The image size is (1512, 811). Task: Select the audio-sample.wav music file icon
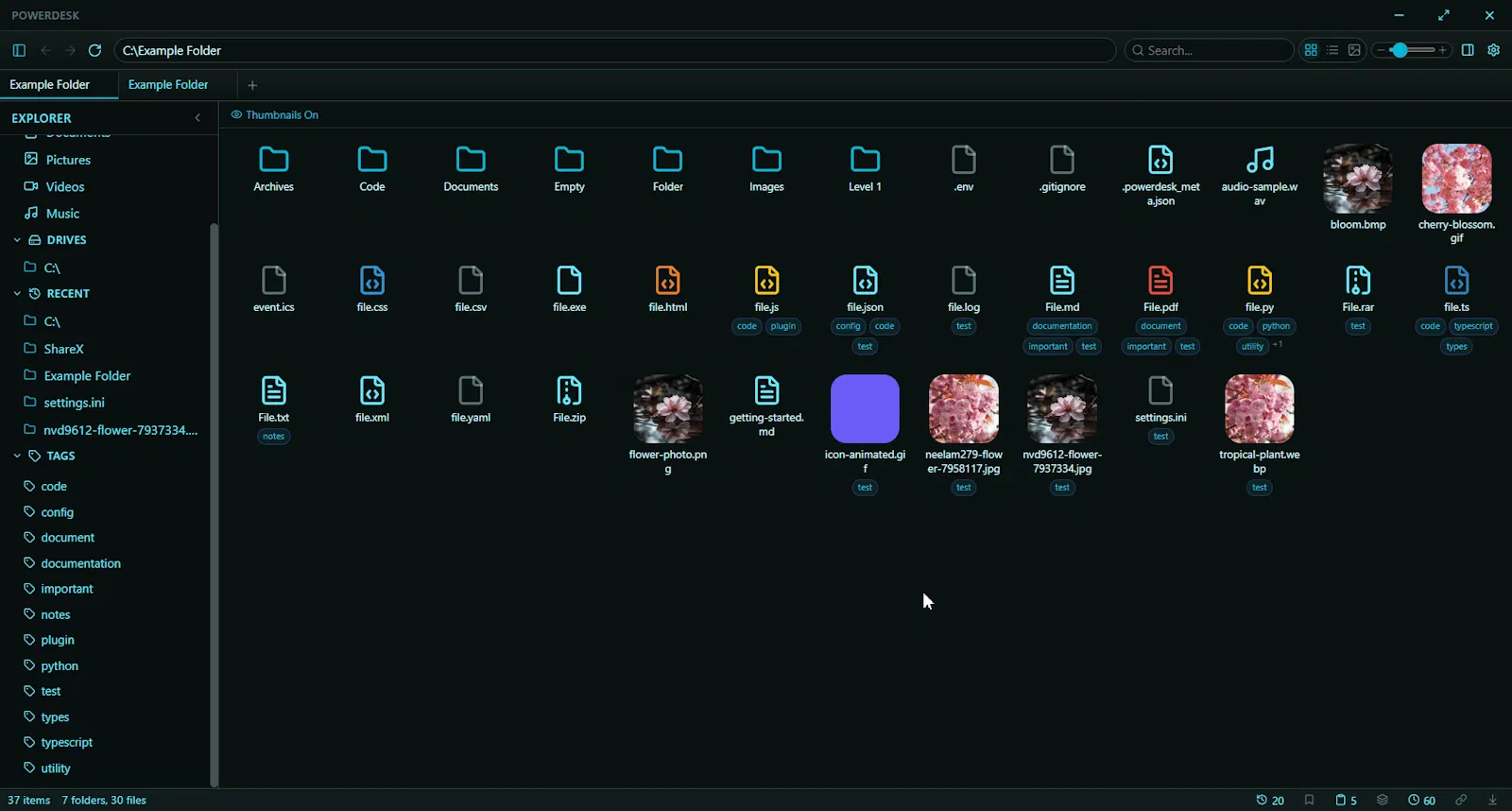pyautogui.click(x=1260, y=160)
